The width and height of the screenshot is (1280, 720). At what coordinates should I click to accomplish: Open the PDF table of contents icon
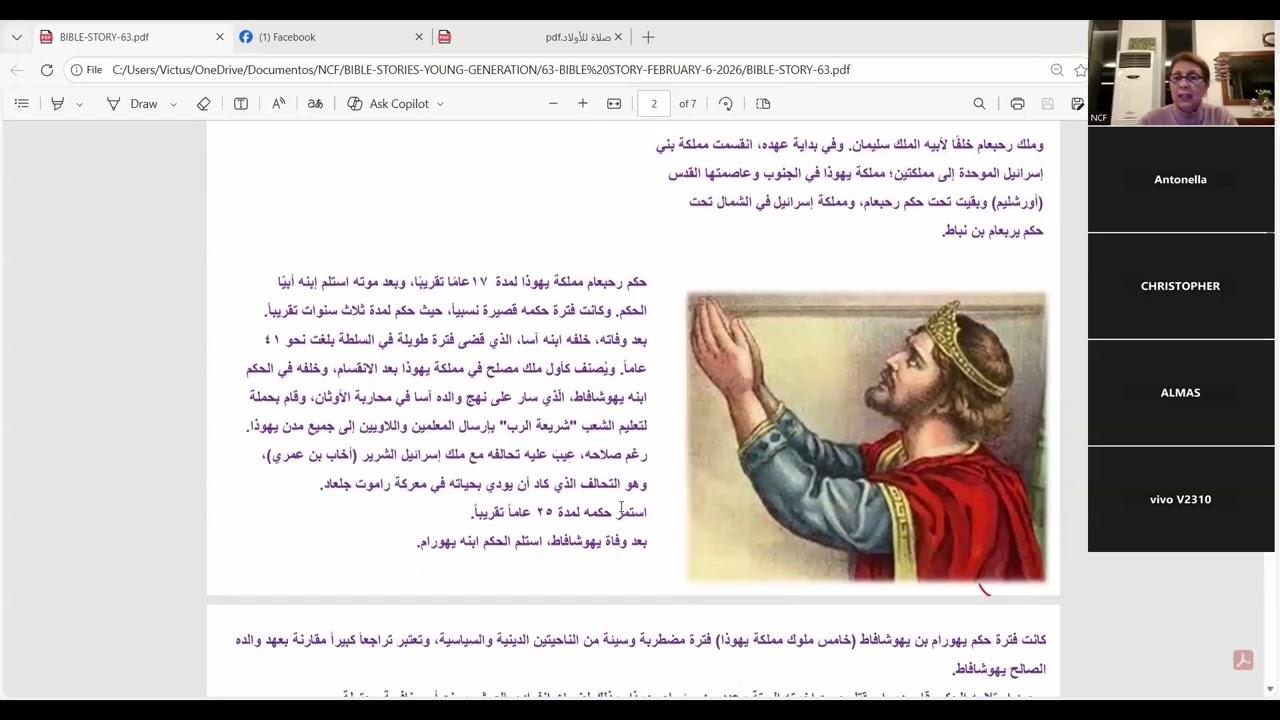22,104
